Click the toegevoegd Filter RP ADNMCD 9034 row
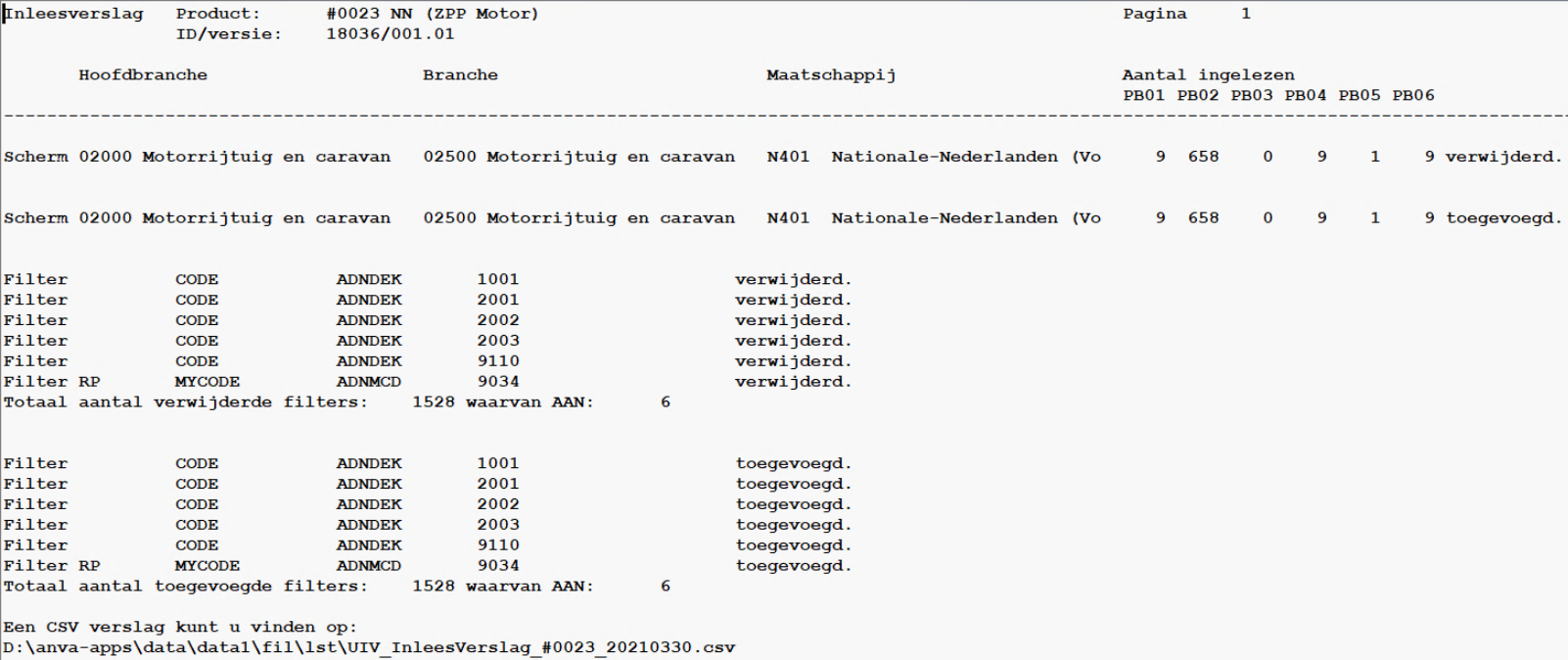The image size is (1568, 660). (427, 566)
